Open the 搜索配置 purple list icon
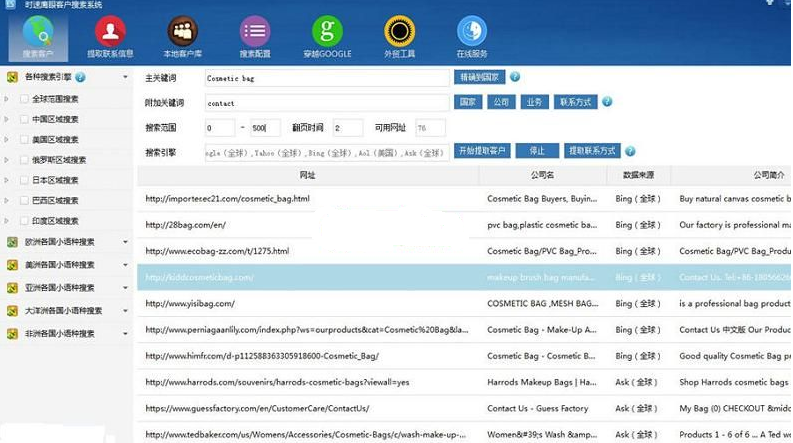 pos(255,37)
